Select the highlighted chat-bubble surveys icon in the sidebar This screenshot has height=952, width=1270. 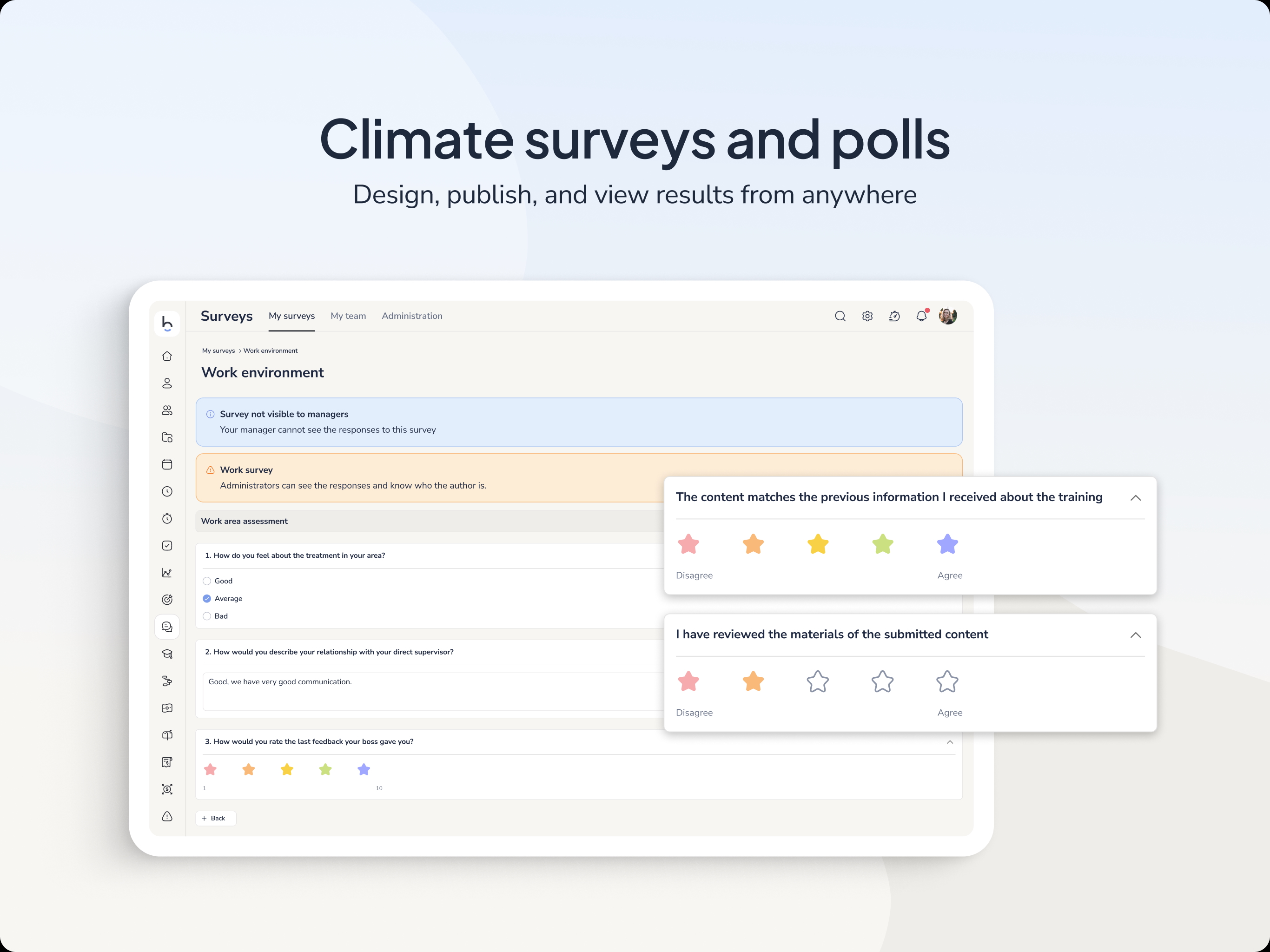(167, 627)
